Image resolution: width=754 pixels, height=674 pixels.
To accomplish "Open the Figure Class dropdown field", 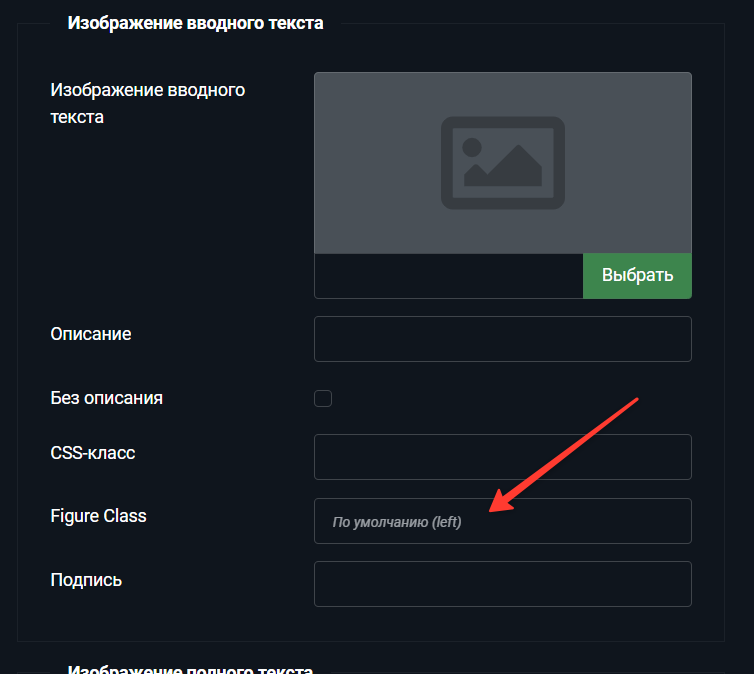I will coord(503,521).
